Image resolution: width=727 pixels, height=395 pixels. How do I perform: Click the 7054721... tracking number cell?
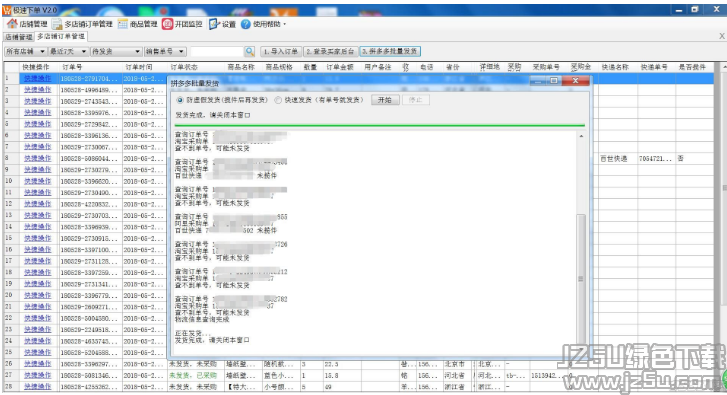pos(656,159)
